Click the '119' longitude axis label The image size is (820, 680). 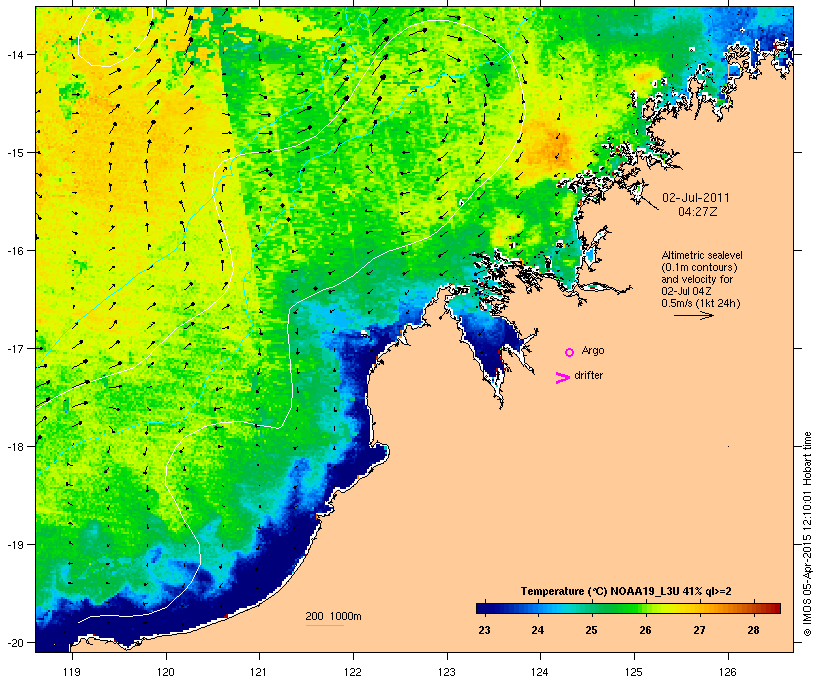pyautogui.click(x=72, y=672)
